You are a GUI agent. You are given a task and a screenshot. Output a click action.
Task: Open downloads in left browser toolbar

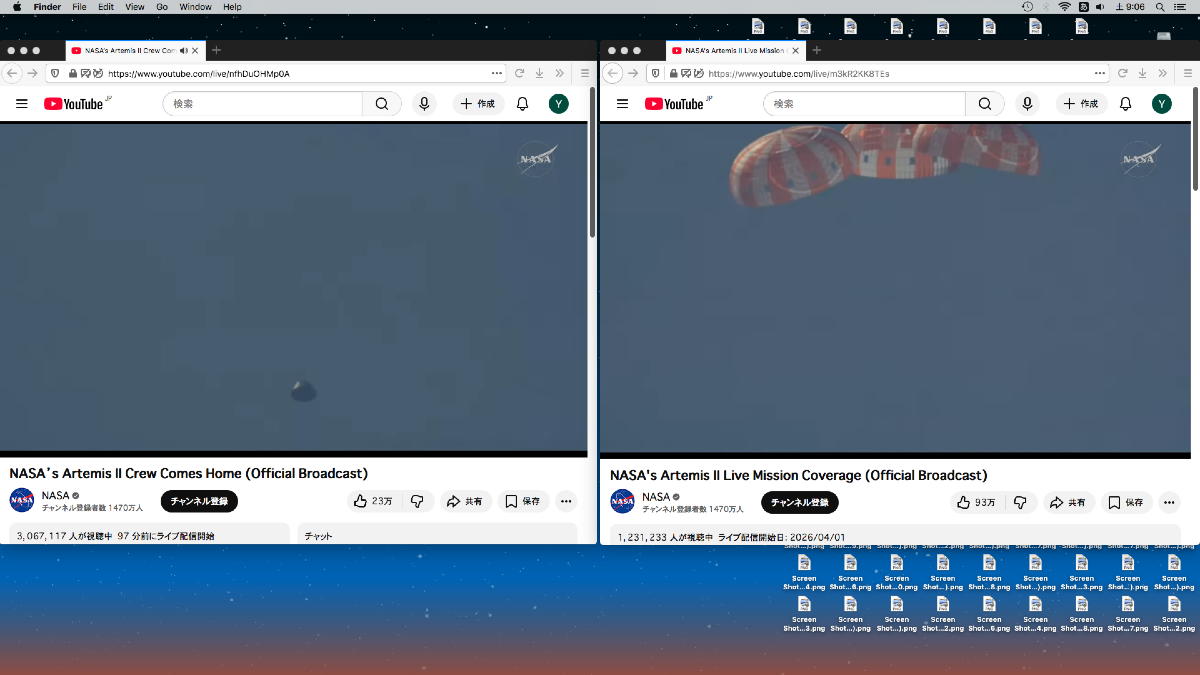tap(540, 73)
